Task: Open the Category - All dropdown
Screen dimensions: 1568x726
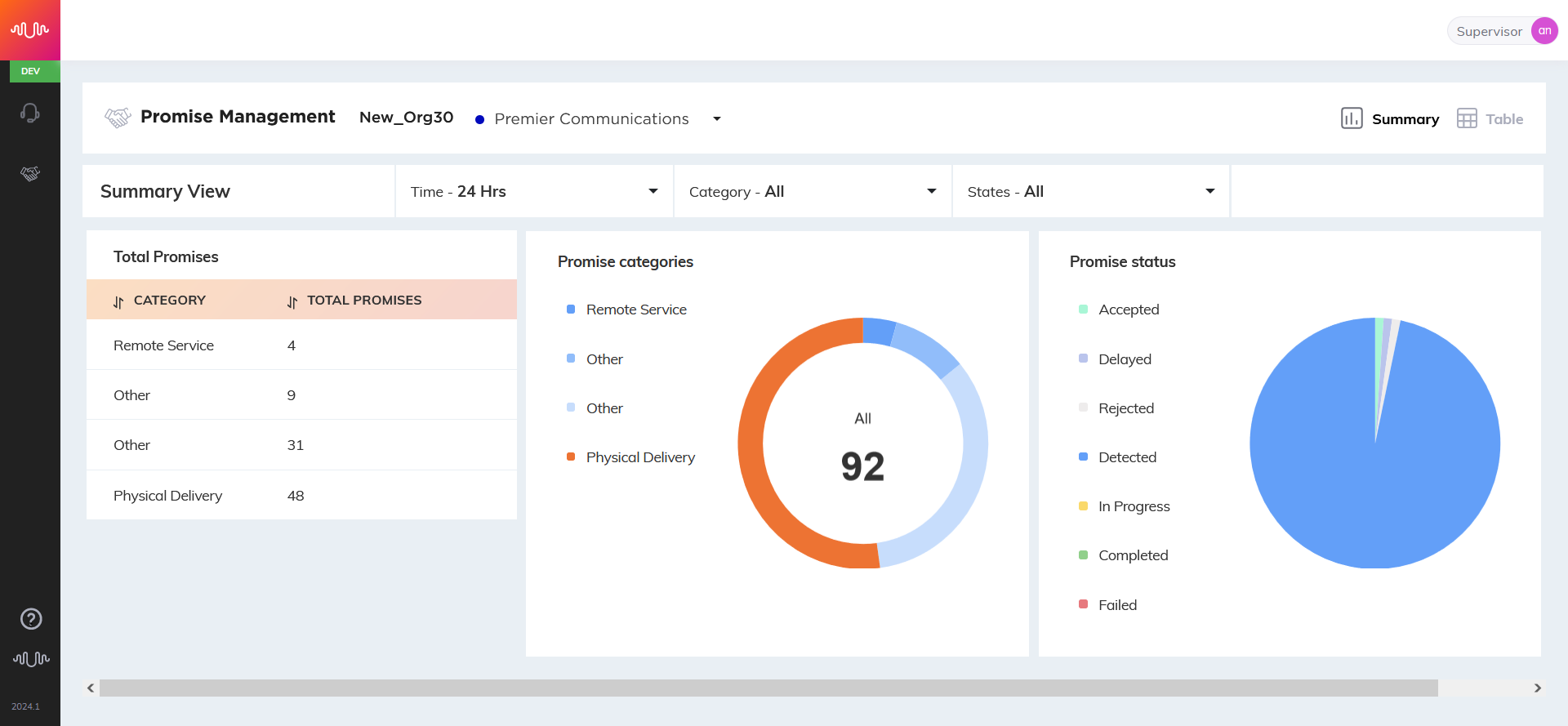Action: [813, 191]
